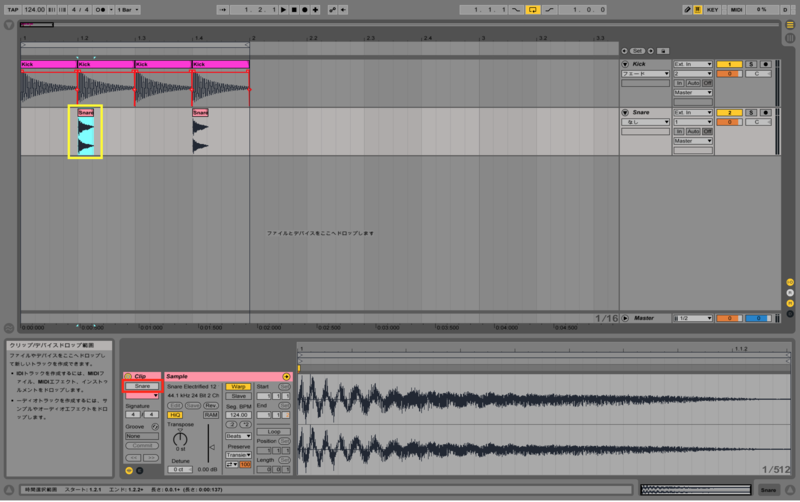Image resolution: width=800 pixels, height=502 pixels.
Task: Click the Overdub plus button
Action: [x=315, y=10]
